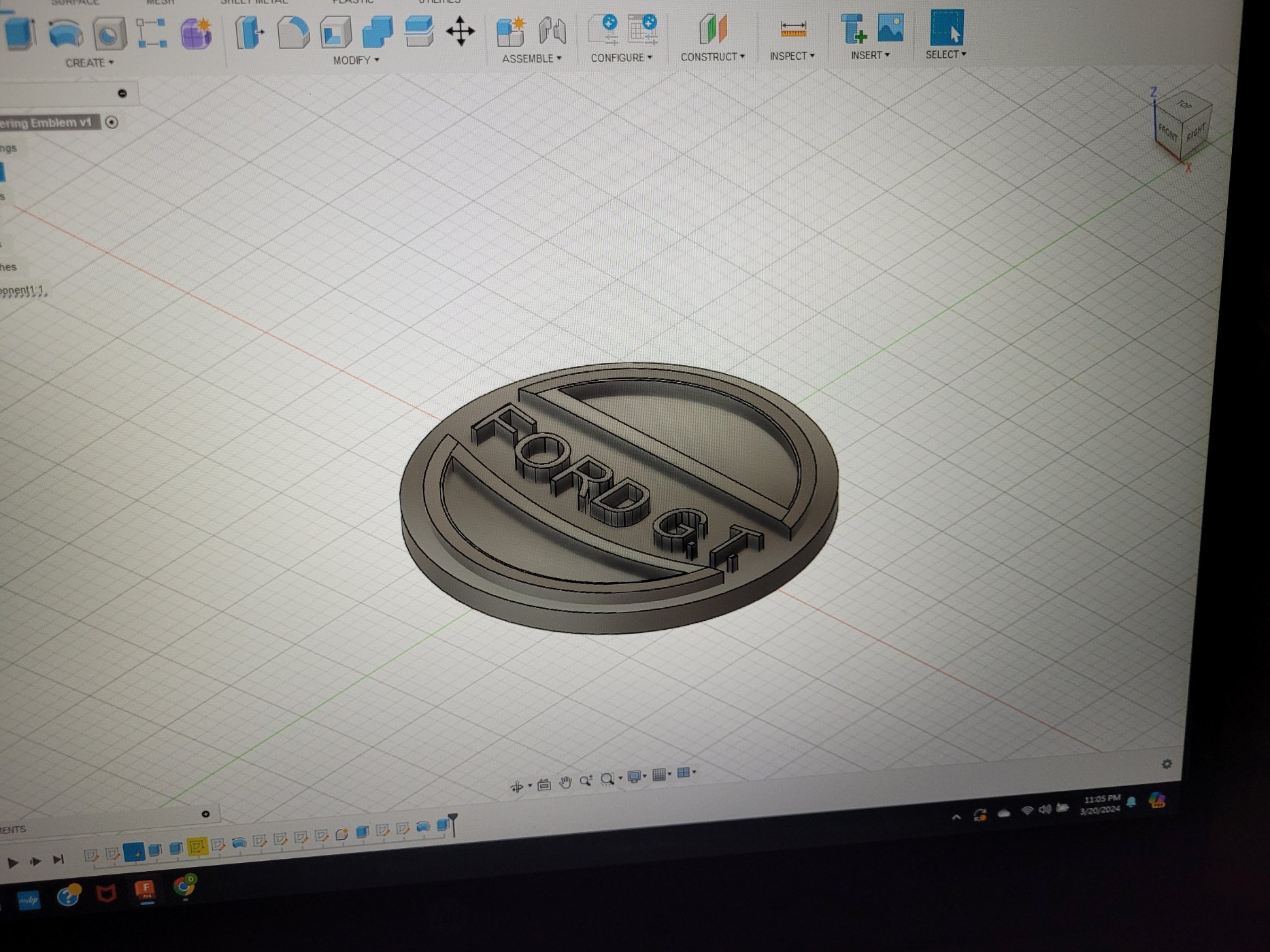
Task: Click the Insert McMaster-Carr bolt icon
Action: [x=852, y=28]
